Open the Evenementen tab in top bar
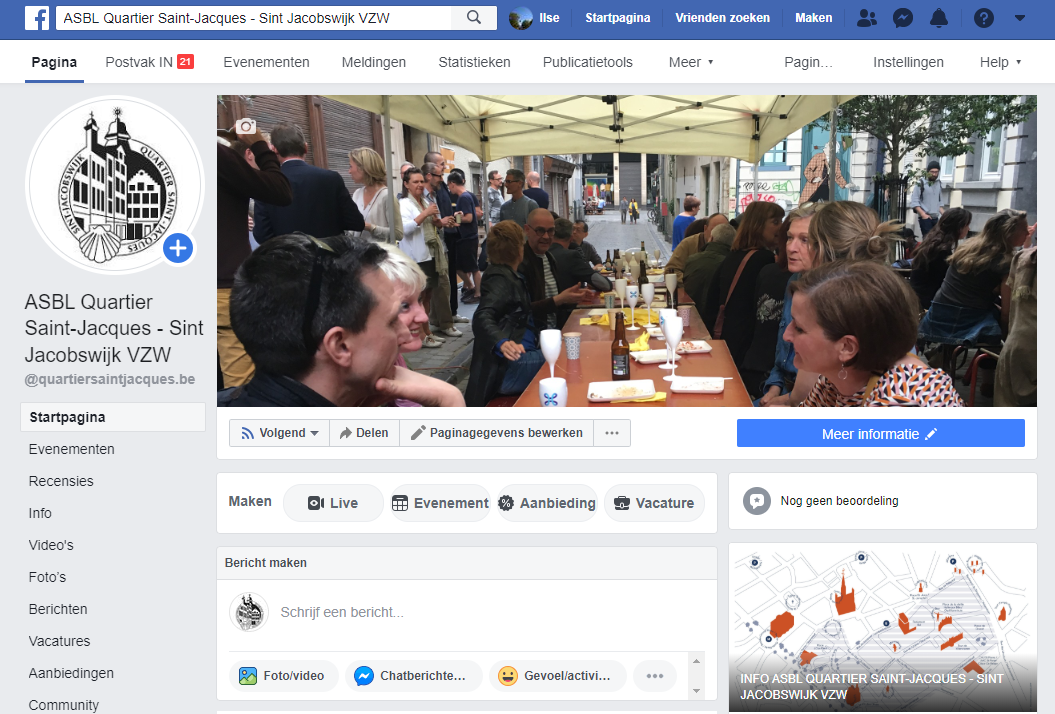 (266, 62)
